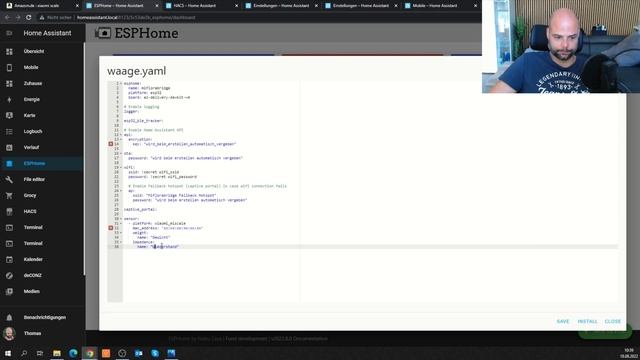Open the Verlauf history icon

[x=9, y=147]
